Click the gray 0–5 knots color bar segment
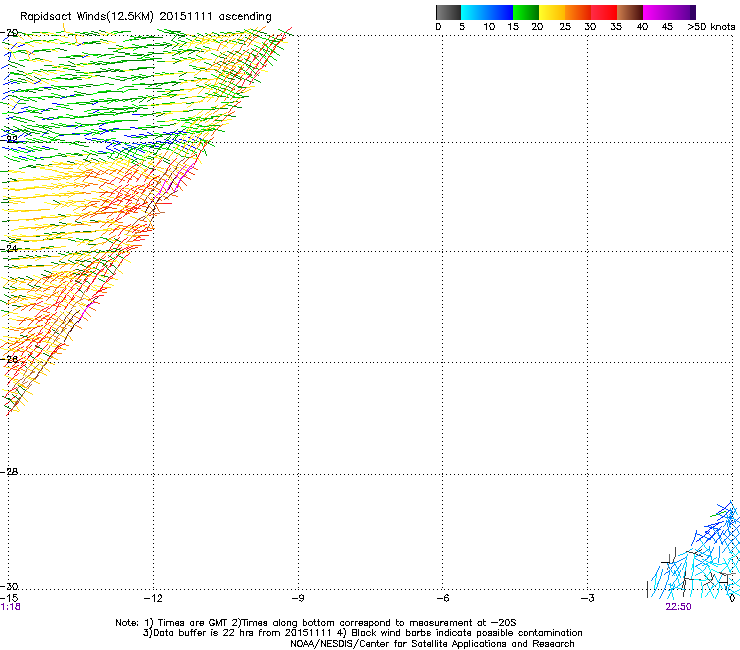 [x=448, y=12]
